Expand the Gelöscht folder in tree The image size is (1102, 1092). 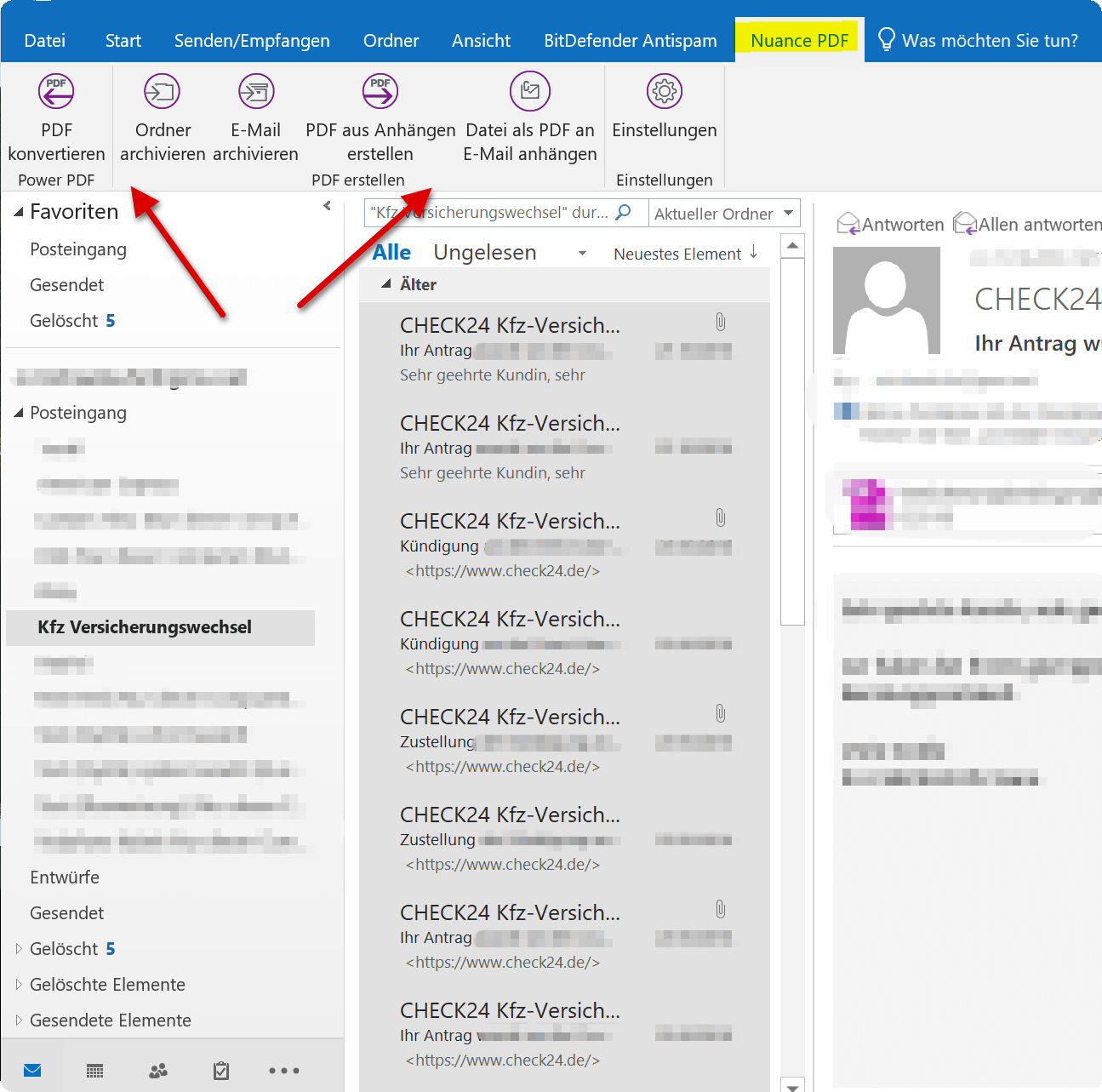pos(19,948)
